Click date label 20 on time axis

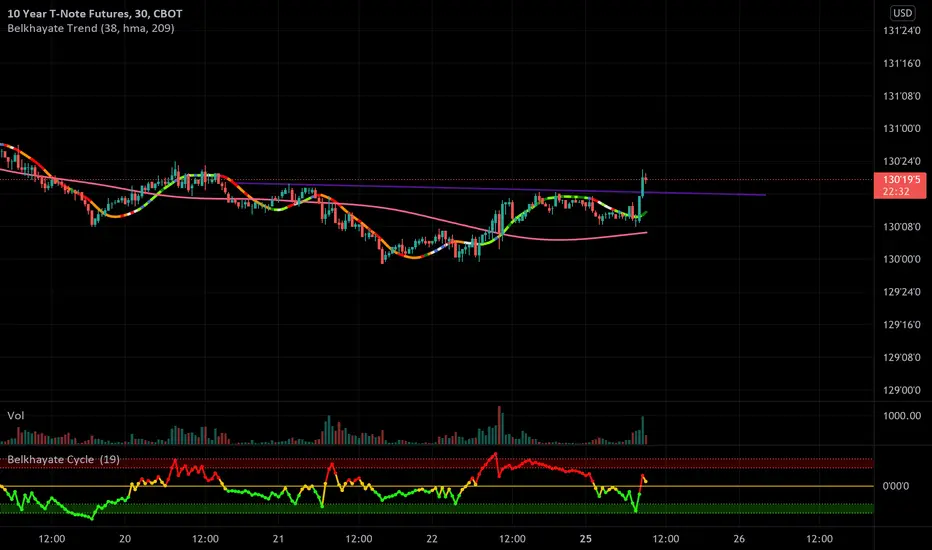[x=125, y=539]
